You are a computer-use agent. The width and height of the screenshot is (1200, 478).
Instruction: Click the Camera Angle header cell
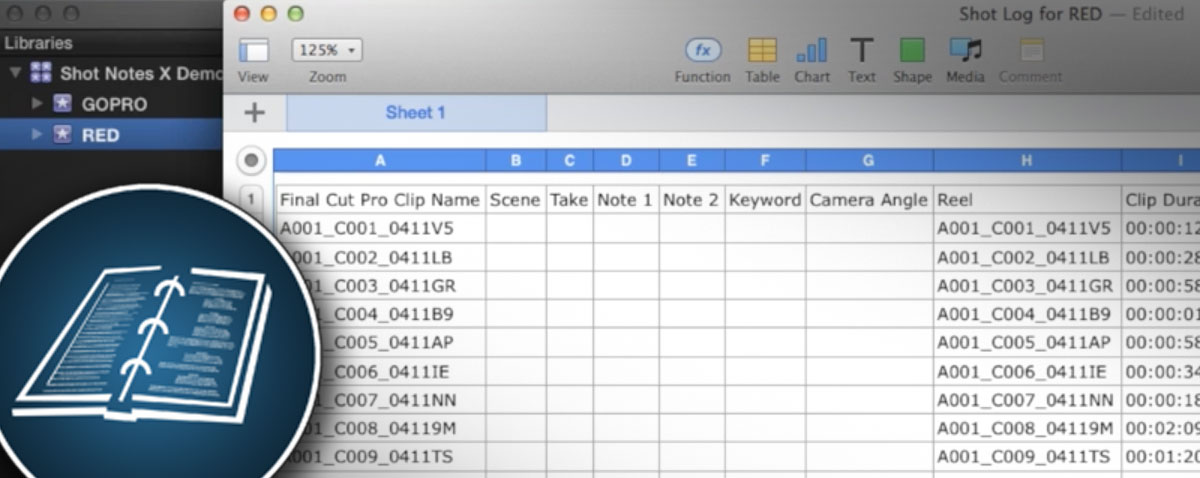(869, 200)
